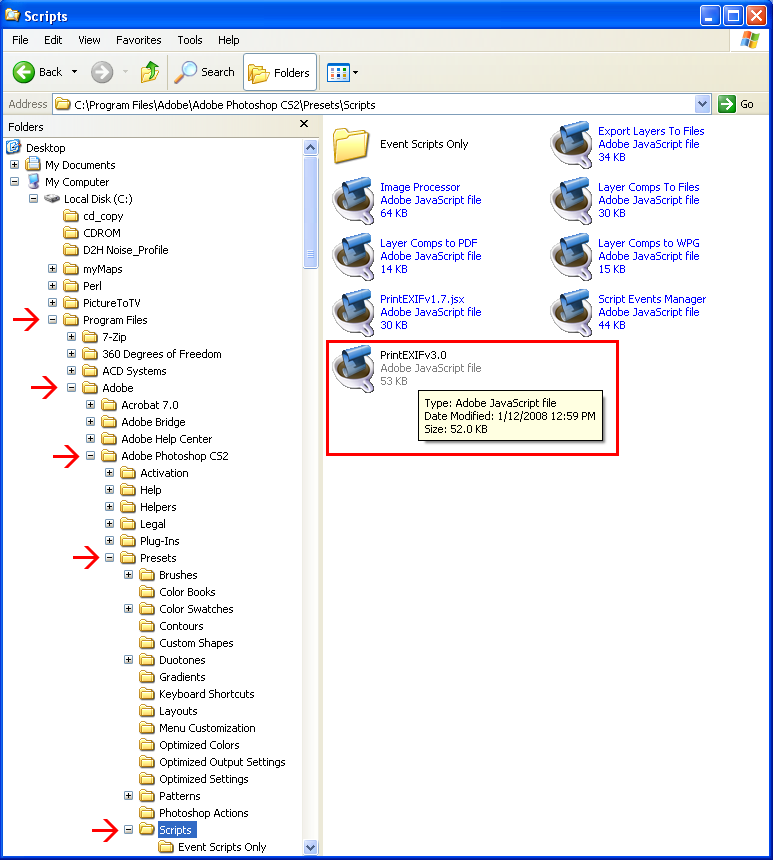774x860 pixels.
Task: Click folder tree scrollbar down arrow
Action: (310, 847)
